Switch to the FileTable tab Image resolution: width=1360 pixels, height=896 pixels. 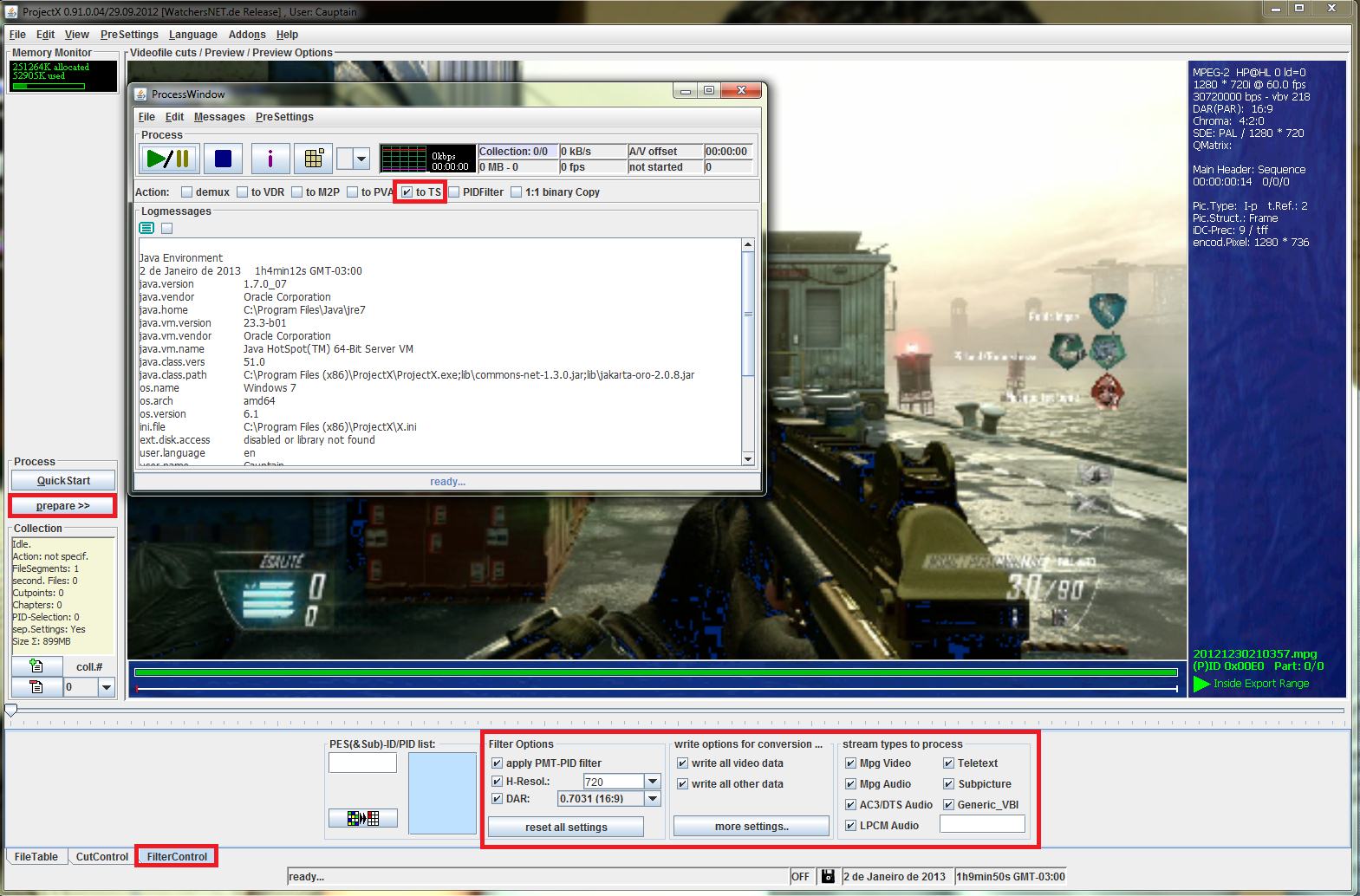(x=36, y=857)
